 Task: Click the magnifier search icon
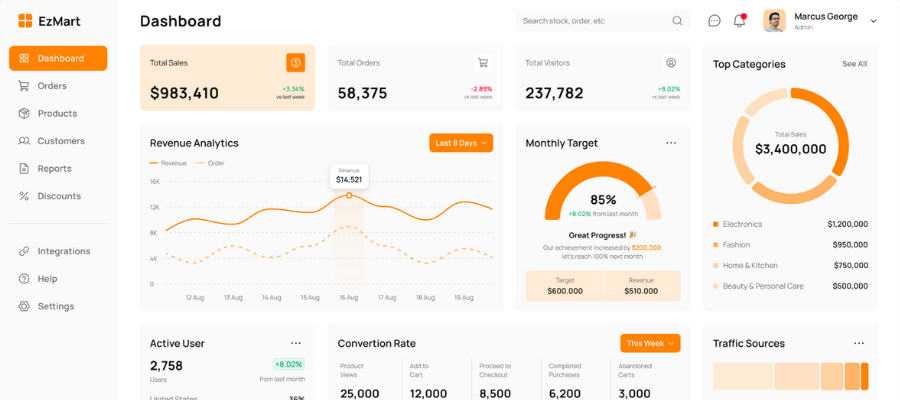point(677,21)
